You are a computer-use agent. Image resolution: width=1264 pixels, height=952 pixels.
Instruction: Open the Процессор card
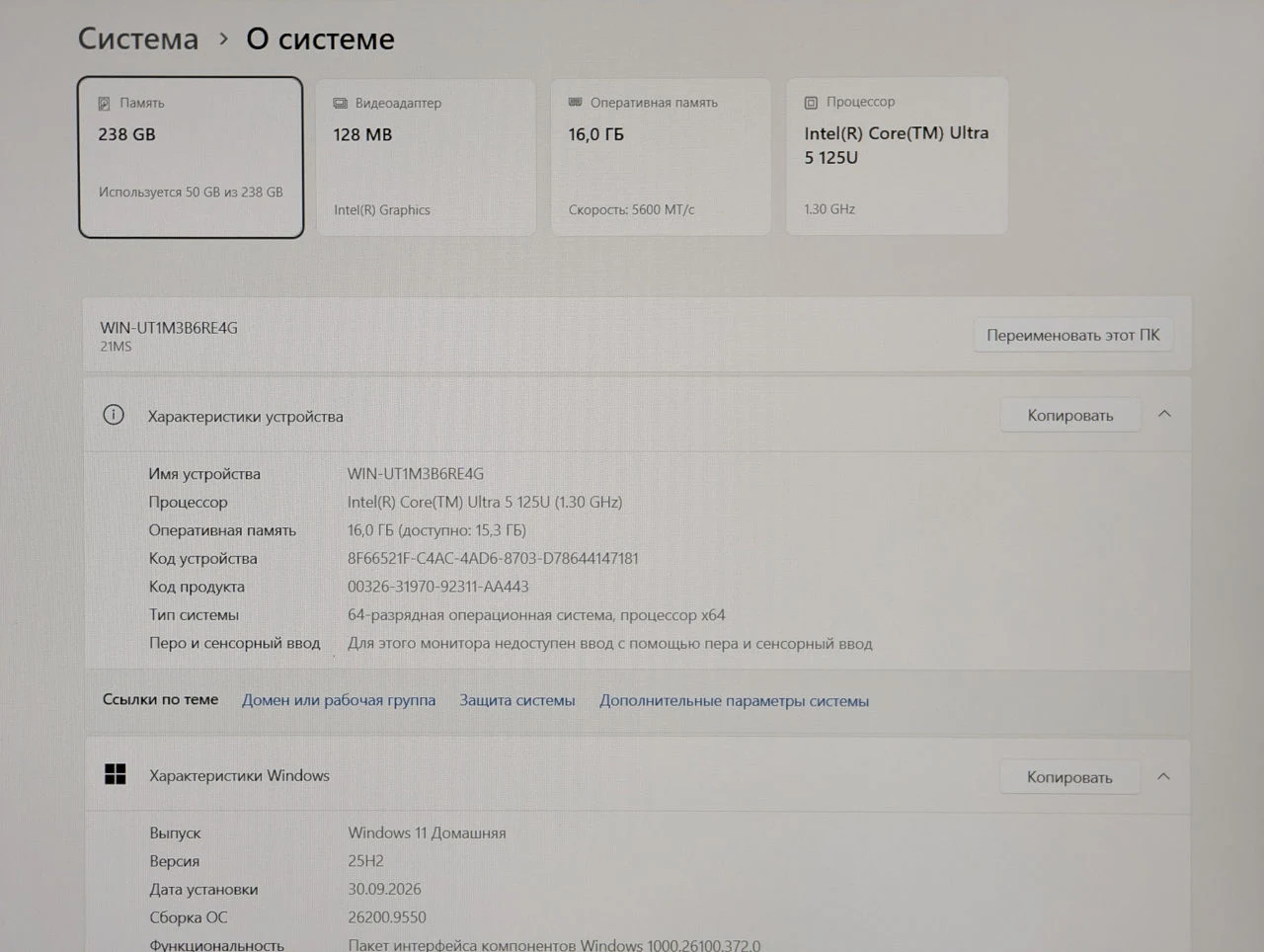897,156
